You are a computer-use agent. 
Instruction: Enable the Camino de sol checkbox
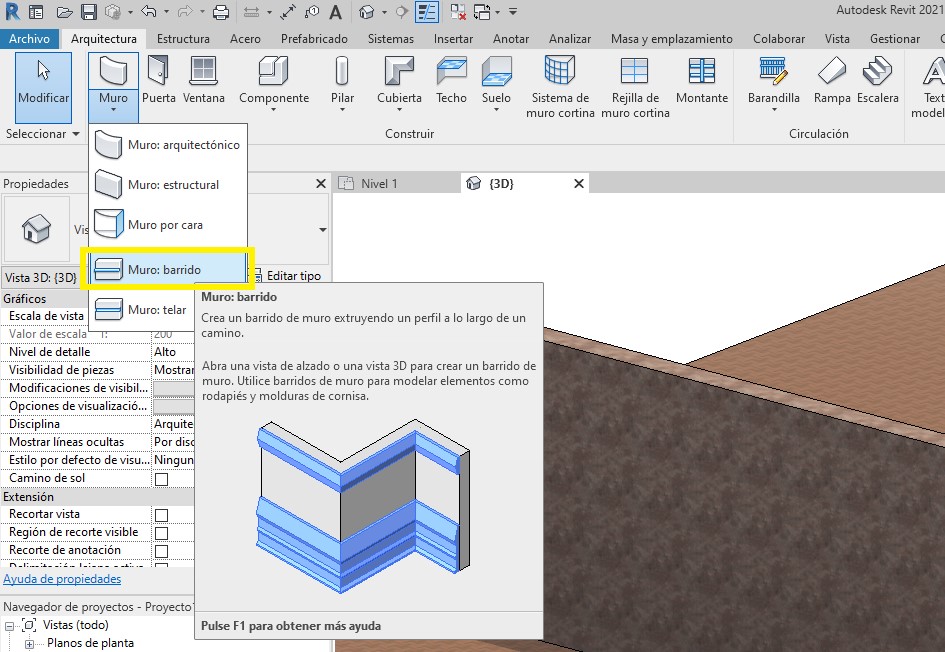point(161,479)
